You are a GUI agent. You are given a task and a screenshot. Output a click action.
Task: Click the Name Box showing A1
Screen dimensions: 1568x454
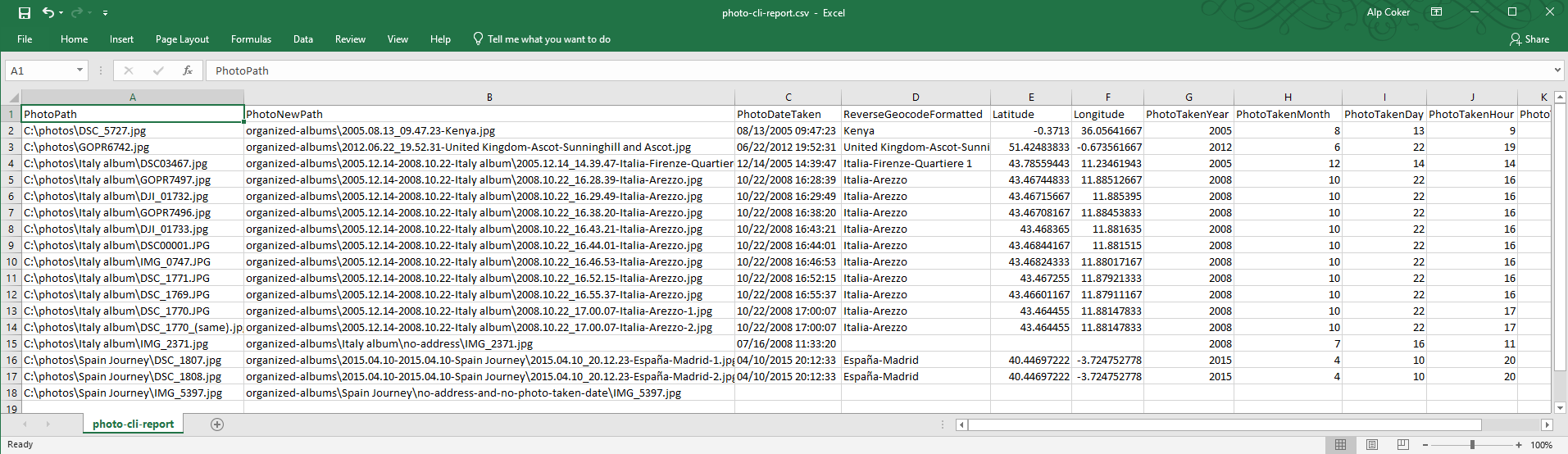pos(41,70)
